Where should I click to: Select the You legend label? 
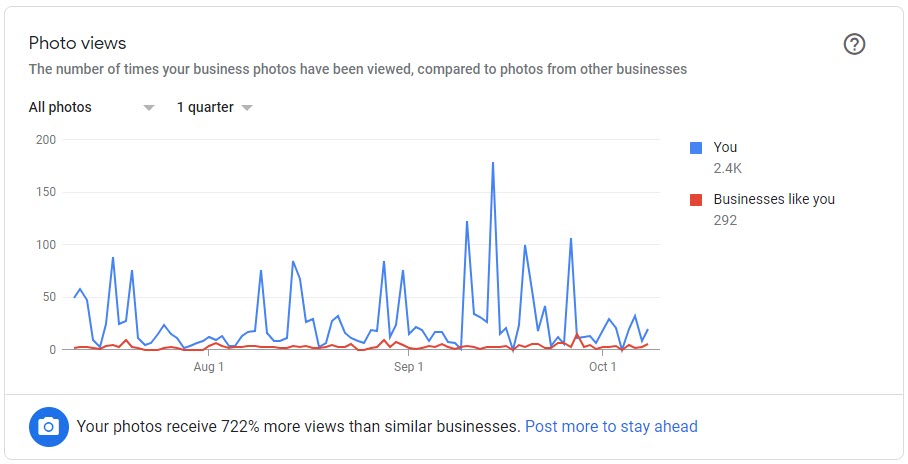point(725,147)
